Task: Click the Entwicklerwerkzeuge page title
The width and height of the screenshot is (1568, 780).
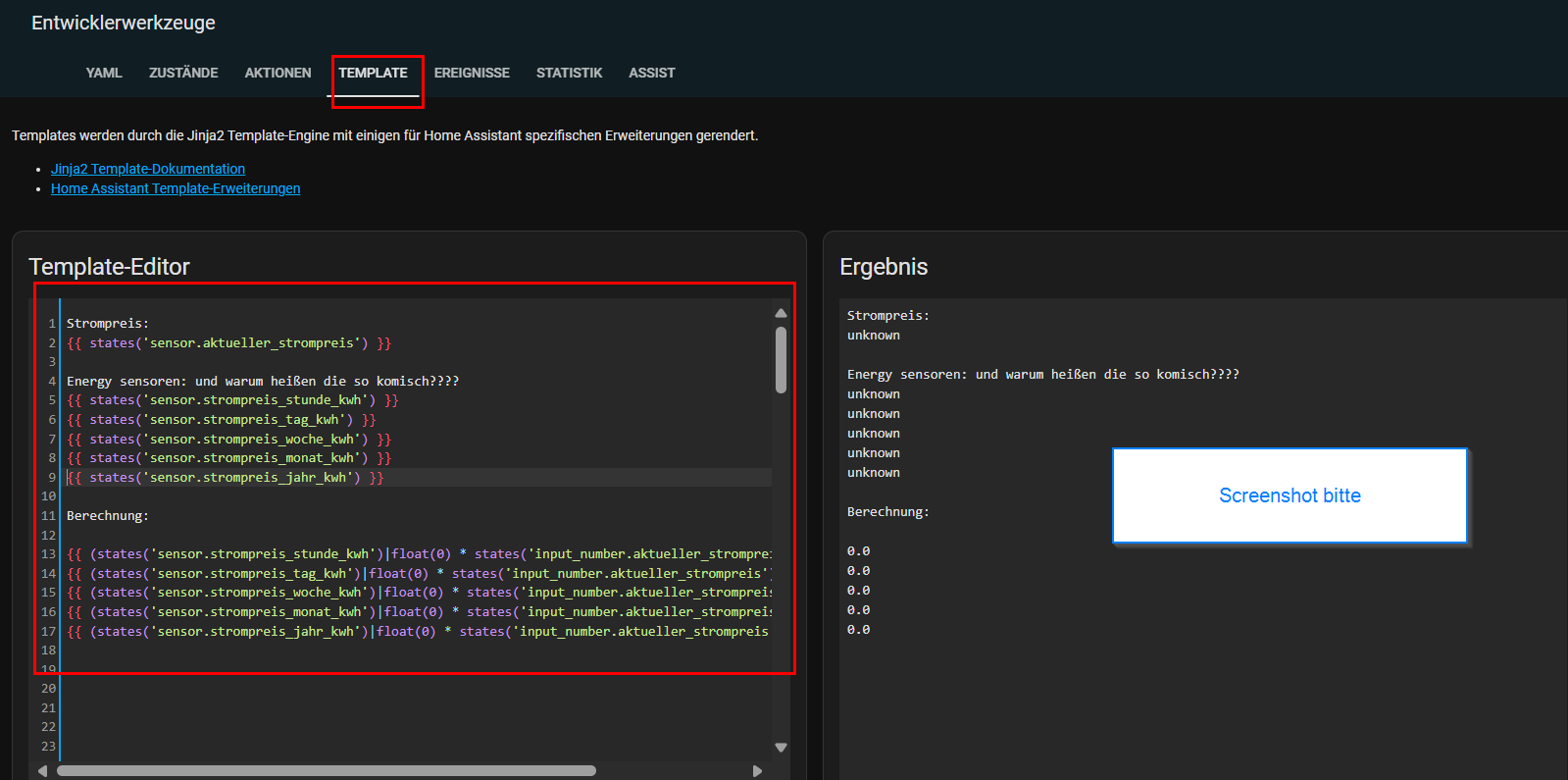Action: 124,23
